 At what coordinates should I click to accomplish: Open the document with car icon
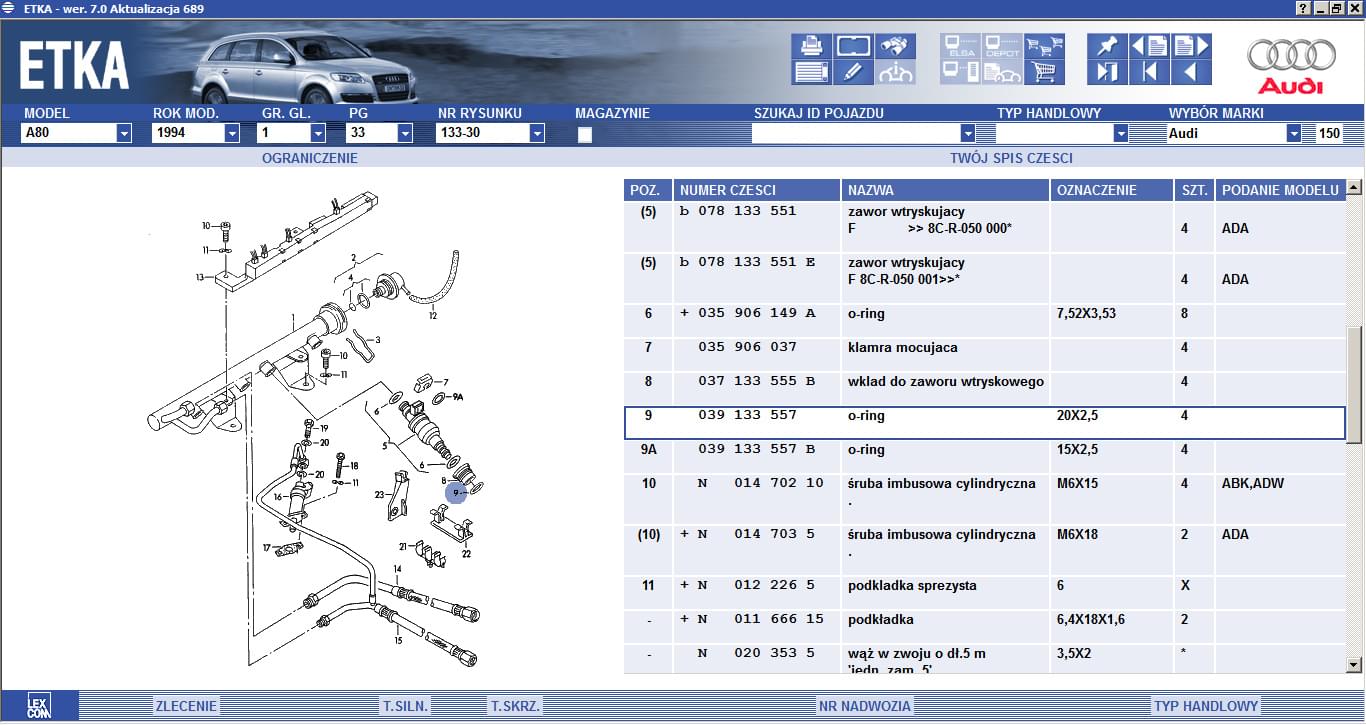pos(1002,72)
